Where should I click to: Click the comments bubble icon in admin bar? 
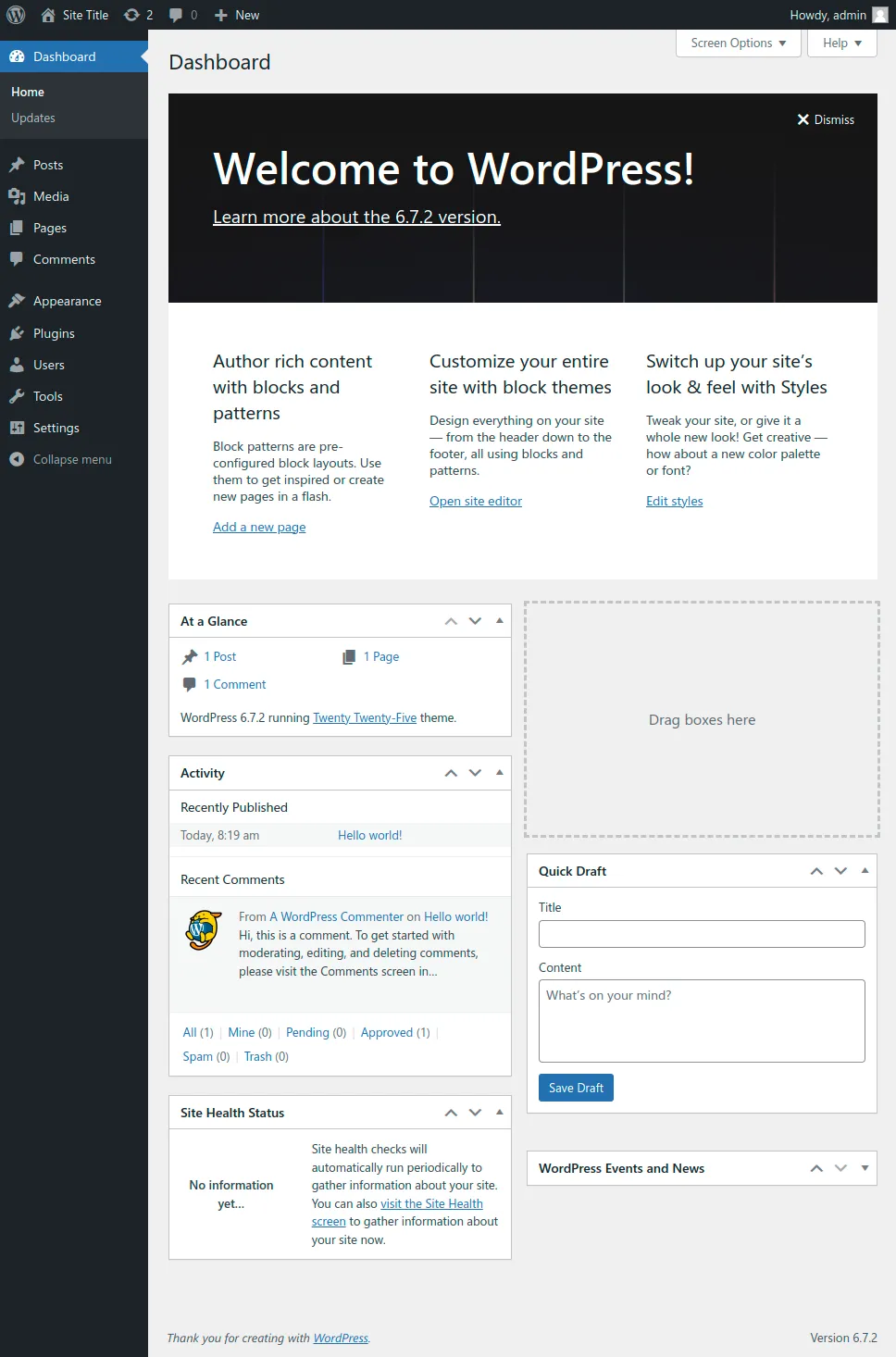click(x=174, y=15)
